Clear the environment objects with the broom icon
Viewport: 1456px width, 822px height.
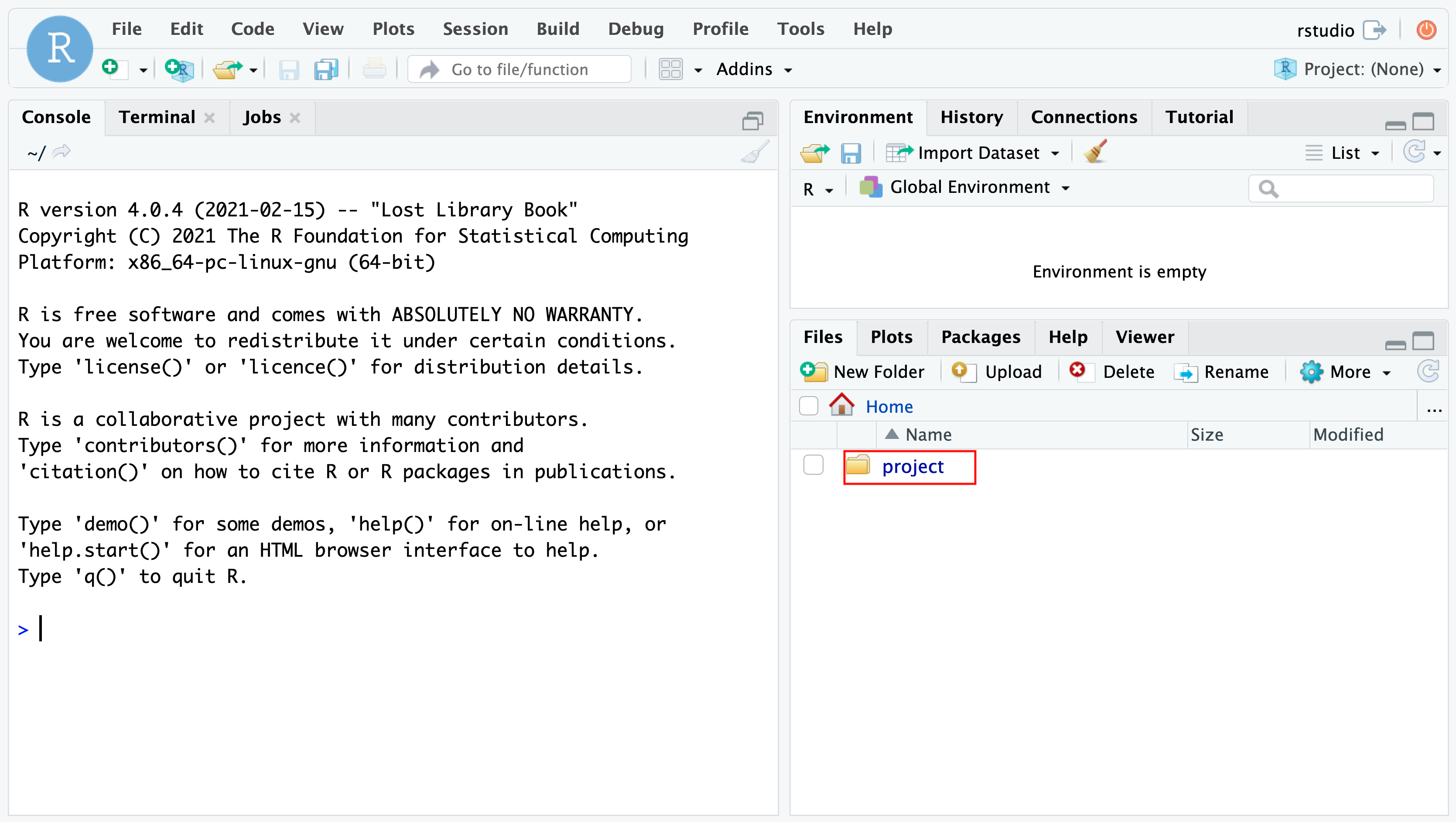point(1095,152)
